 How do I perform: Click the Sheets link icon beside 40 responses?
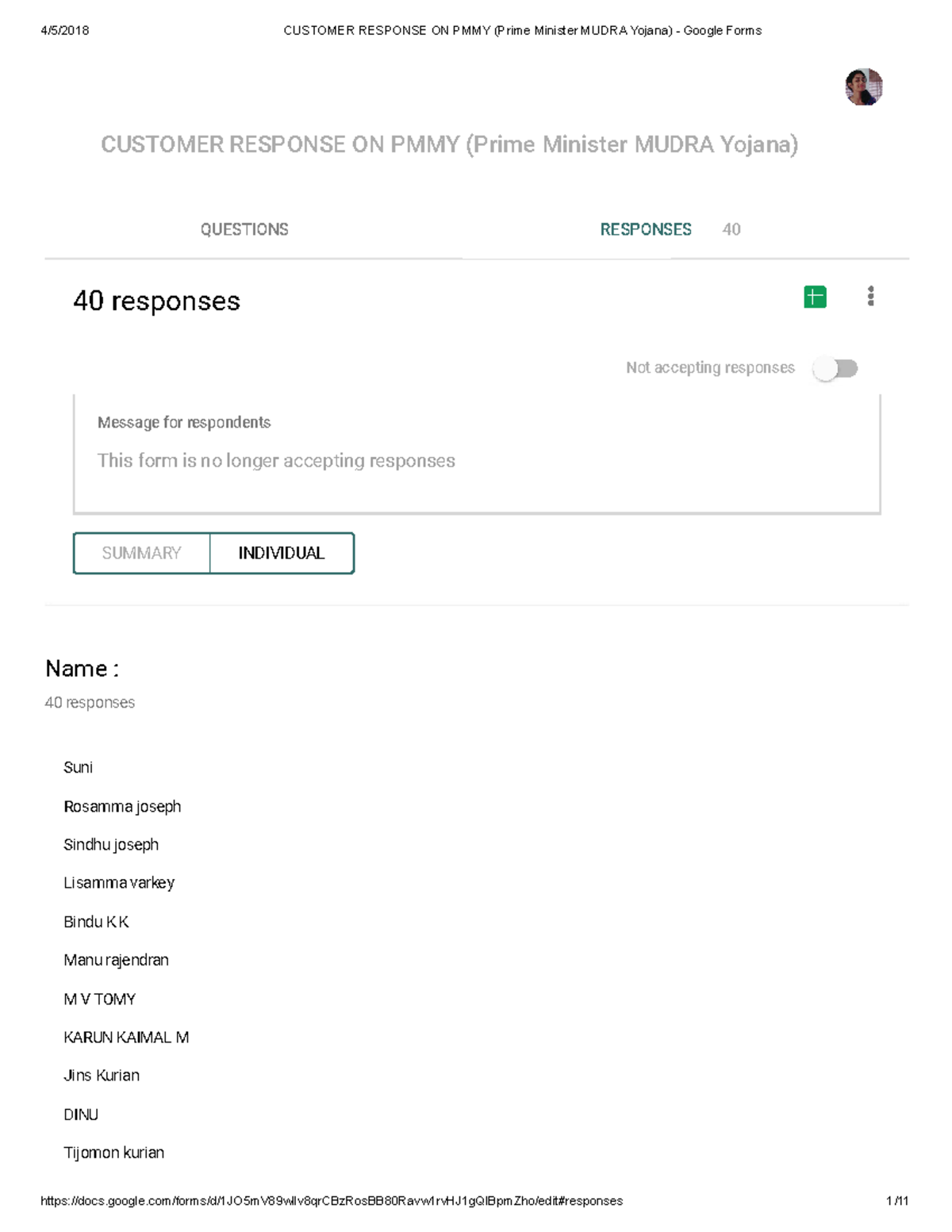click(813, 295)
